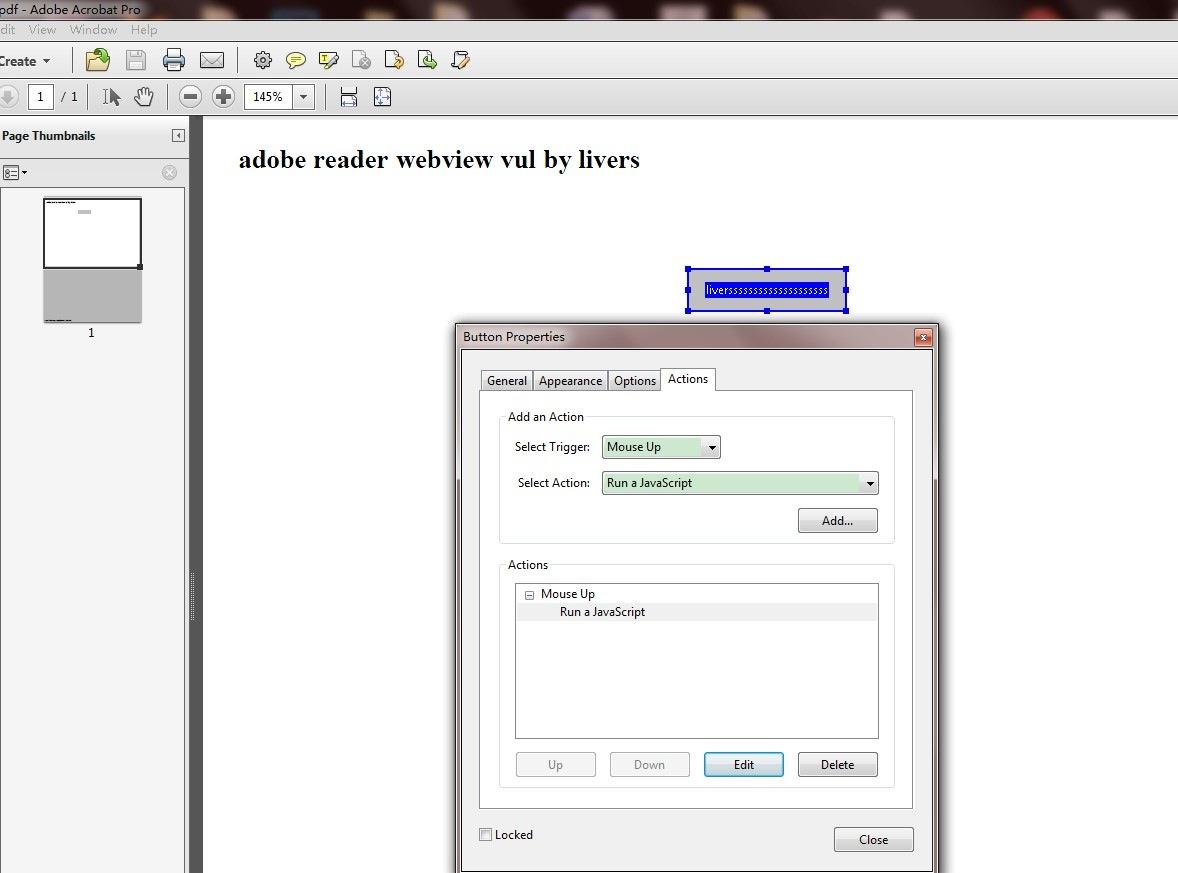Screen dimensions: 1178x873
Task: Collapse the Mouse Up tree node
Action: (529, 595)
